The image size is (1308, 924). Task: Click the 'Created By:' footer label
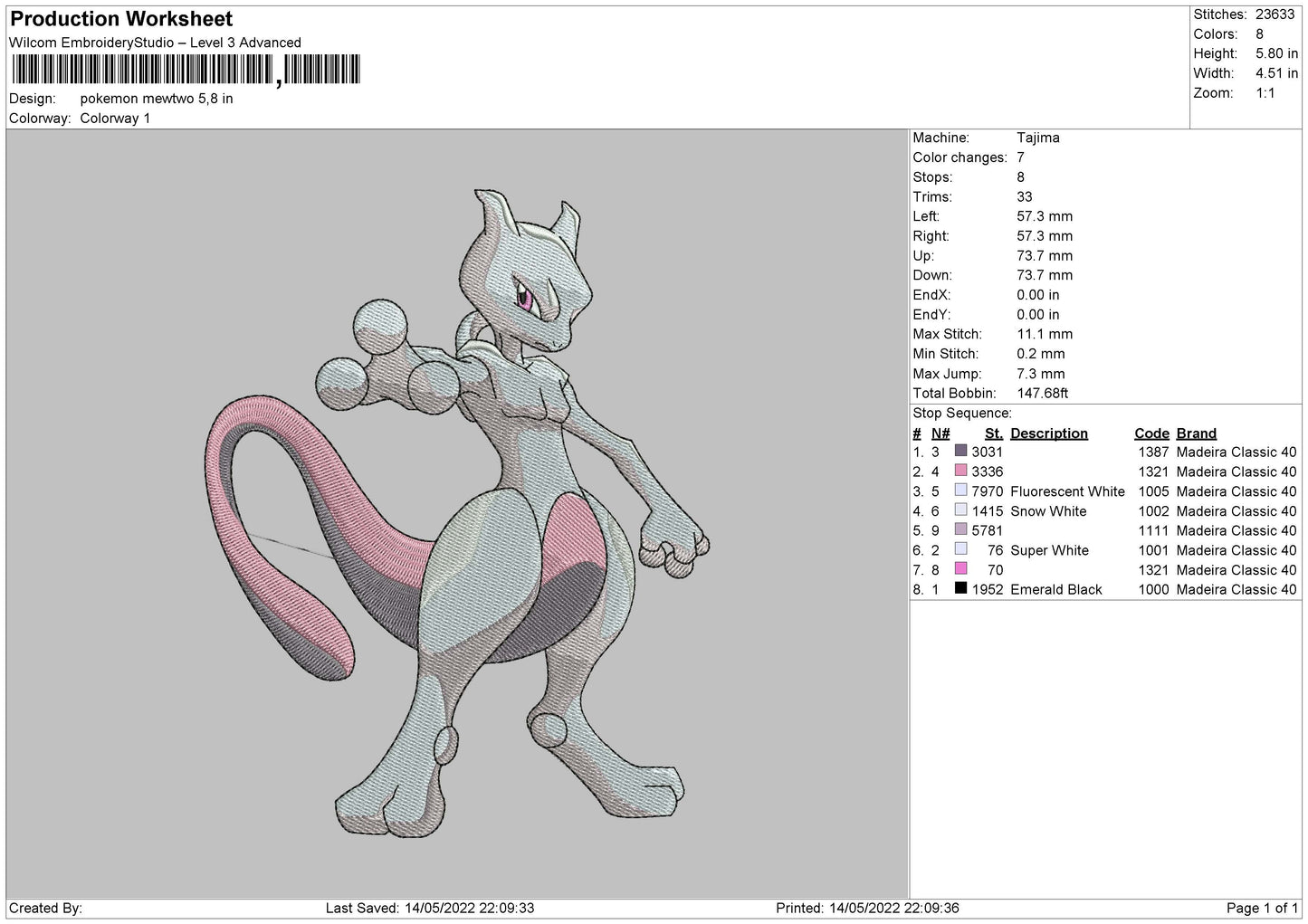(x=46, y=908)
